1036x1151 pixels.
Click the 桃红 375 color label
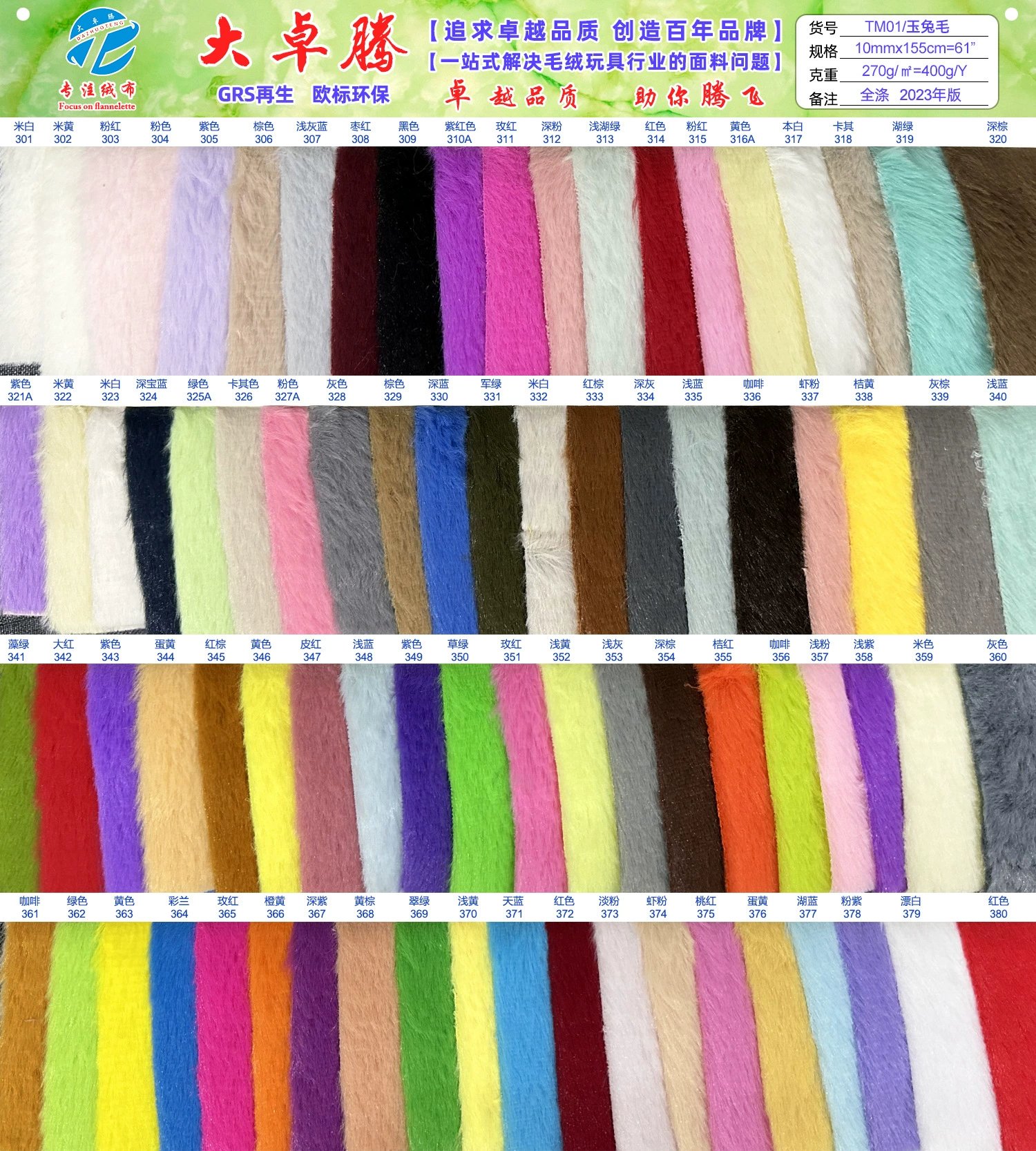[706, 907]
